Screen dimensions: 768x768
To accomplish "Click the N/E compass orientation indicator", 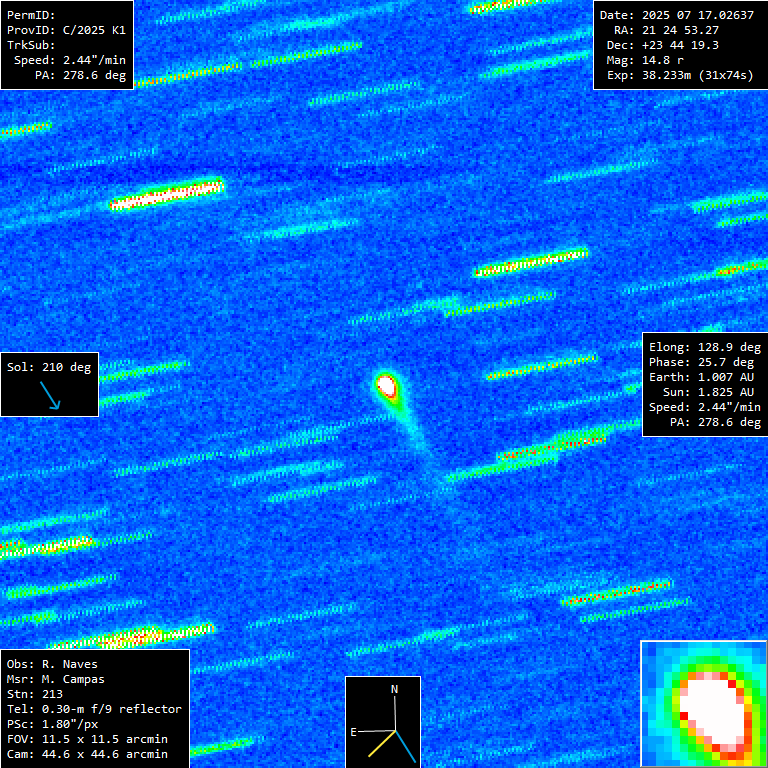I will [383, 722].
